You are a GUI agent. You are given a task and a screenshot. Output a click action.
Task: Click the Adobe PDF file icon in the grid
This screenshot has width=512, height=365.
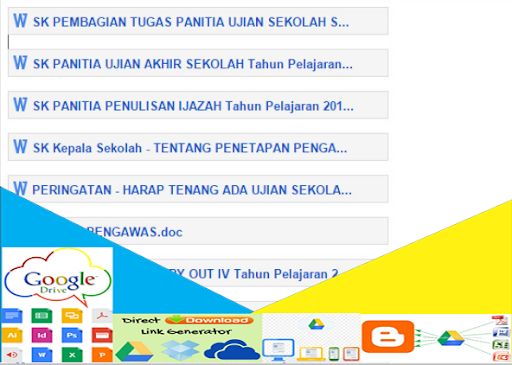pos(102,316)
